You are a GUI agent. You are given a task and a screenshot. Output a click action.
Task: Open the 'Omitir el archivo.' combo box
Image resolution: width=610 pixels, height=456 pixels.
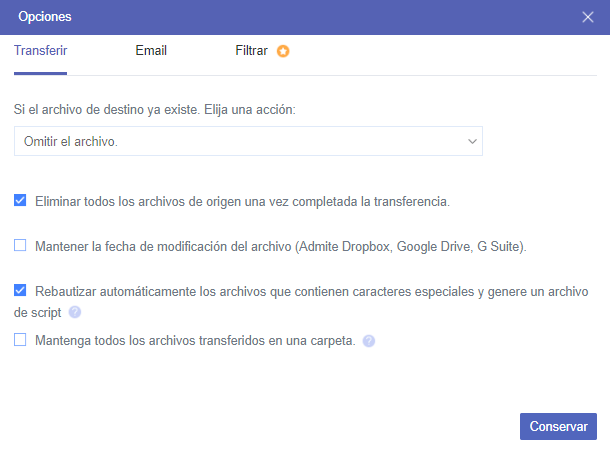240,142
